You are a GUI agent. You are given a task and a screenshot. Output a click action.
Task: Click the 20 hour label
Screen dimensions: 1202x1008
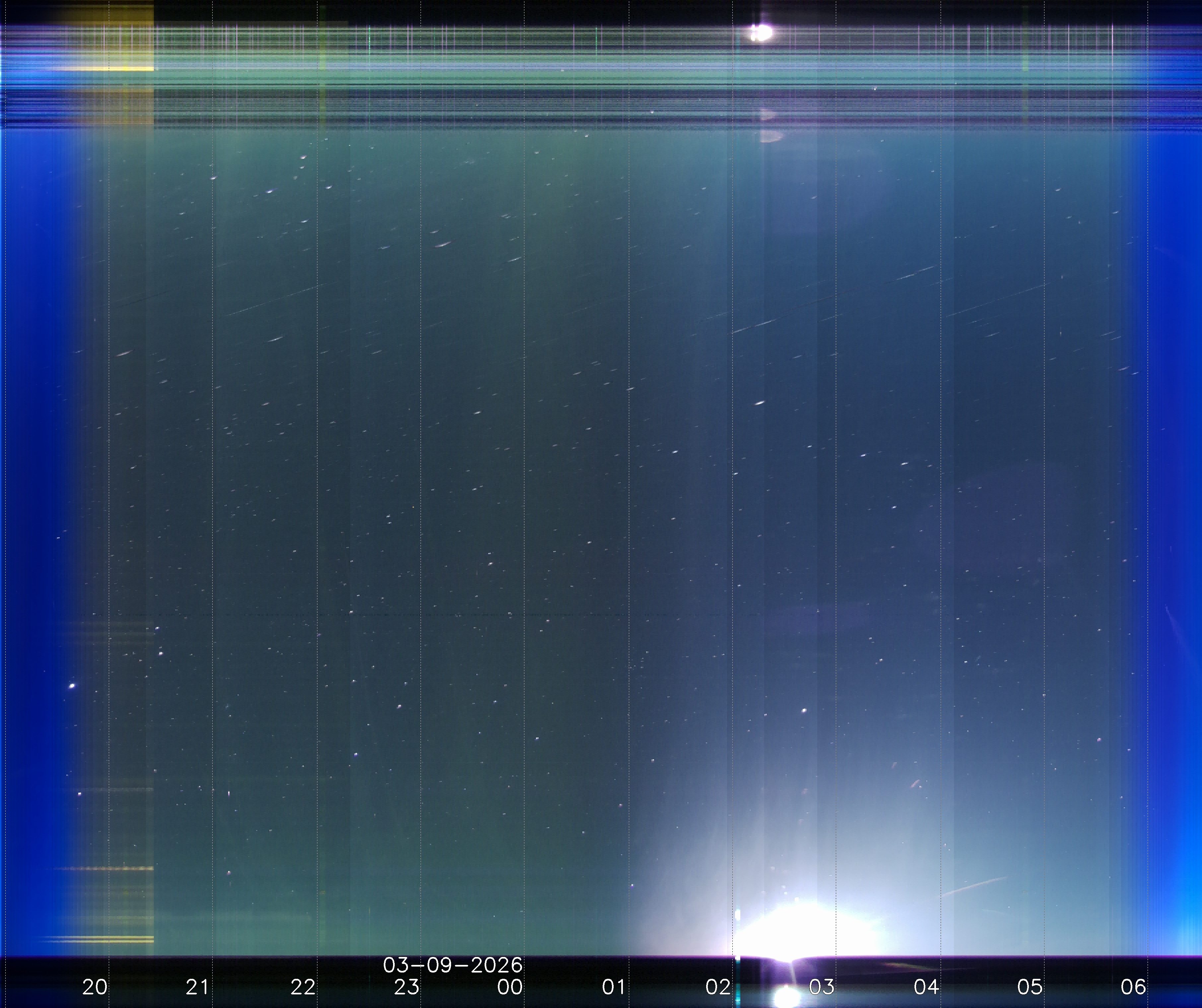[95, 986]
